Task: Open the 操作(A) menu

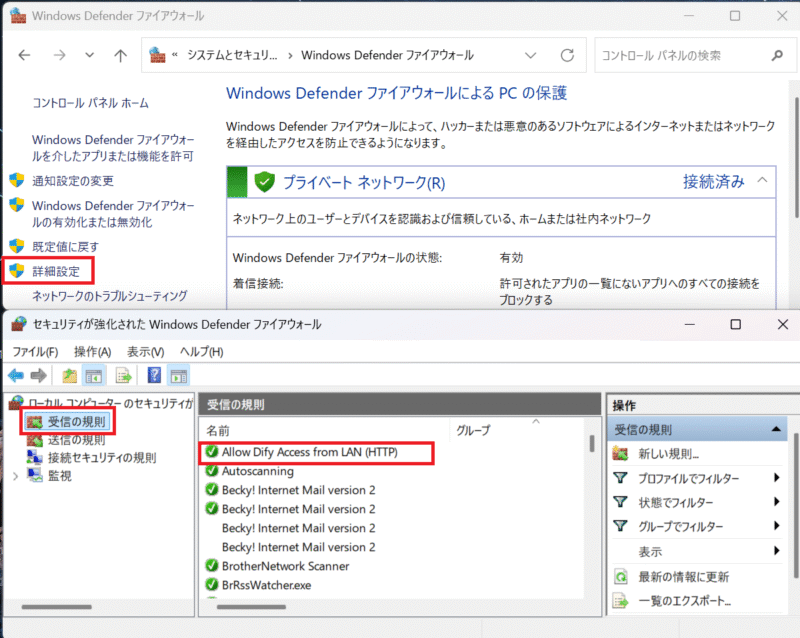Action: (x=92, y=352)
